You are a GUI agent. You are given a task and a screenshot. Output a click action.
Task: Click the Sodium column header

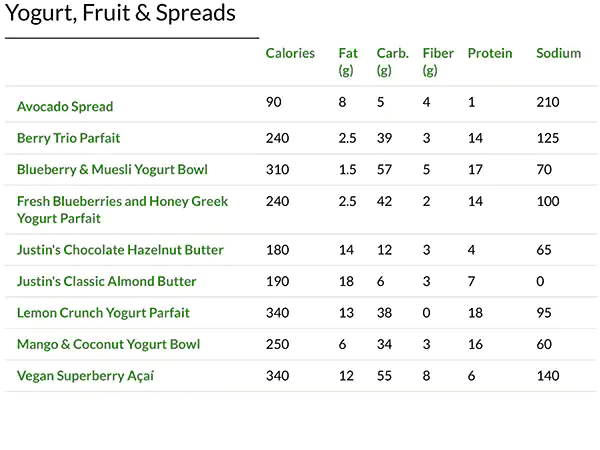[x=558, y=54]
